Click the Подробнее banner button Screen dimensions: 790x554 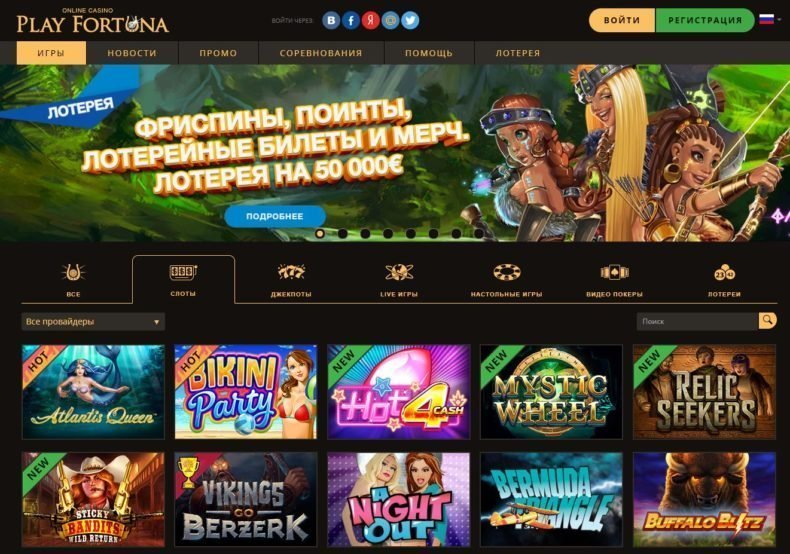275,217
